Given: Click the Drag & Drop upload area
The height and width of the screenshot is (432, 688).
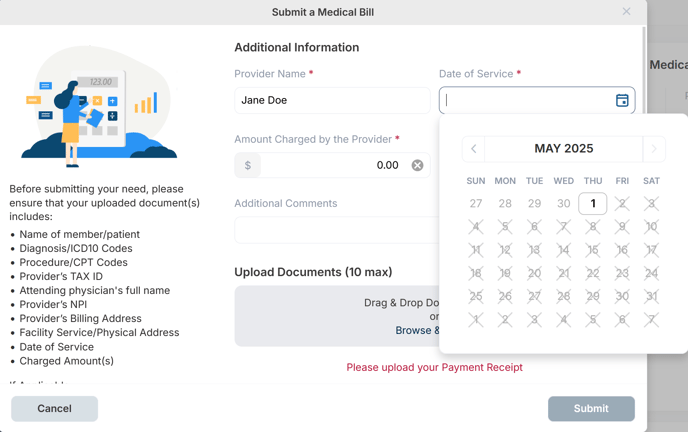Looking at the screenshot, I should 337,316.
